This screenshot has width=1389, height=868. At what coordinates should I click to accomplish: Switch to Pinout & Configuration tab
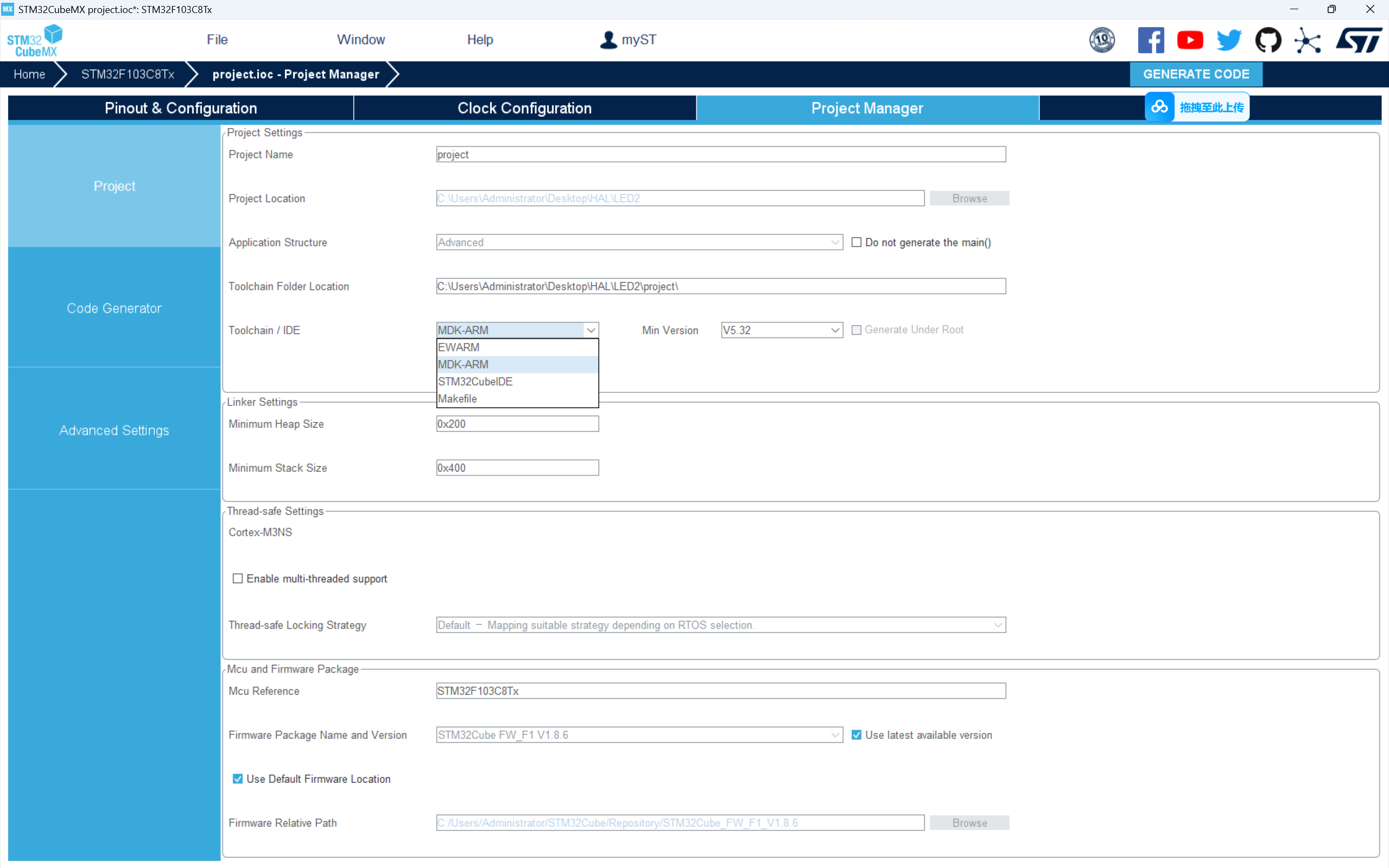[x=181, y=108]
